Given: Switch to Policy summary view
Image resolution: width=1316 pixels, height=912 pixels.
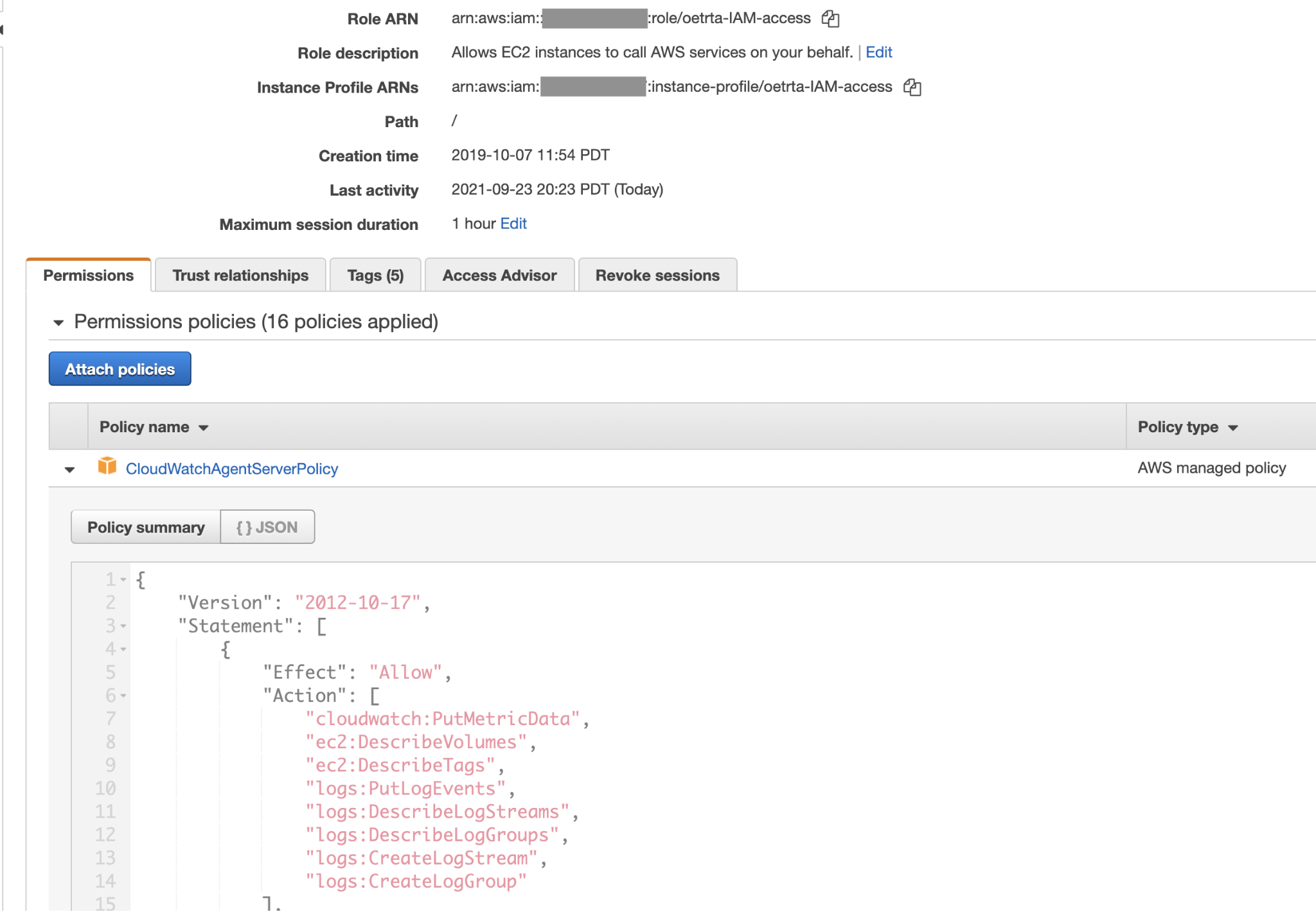Looking at the screenshot, I should coord(146,527).
